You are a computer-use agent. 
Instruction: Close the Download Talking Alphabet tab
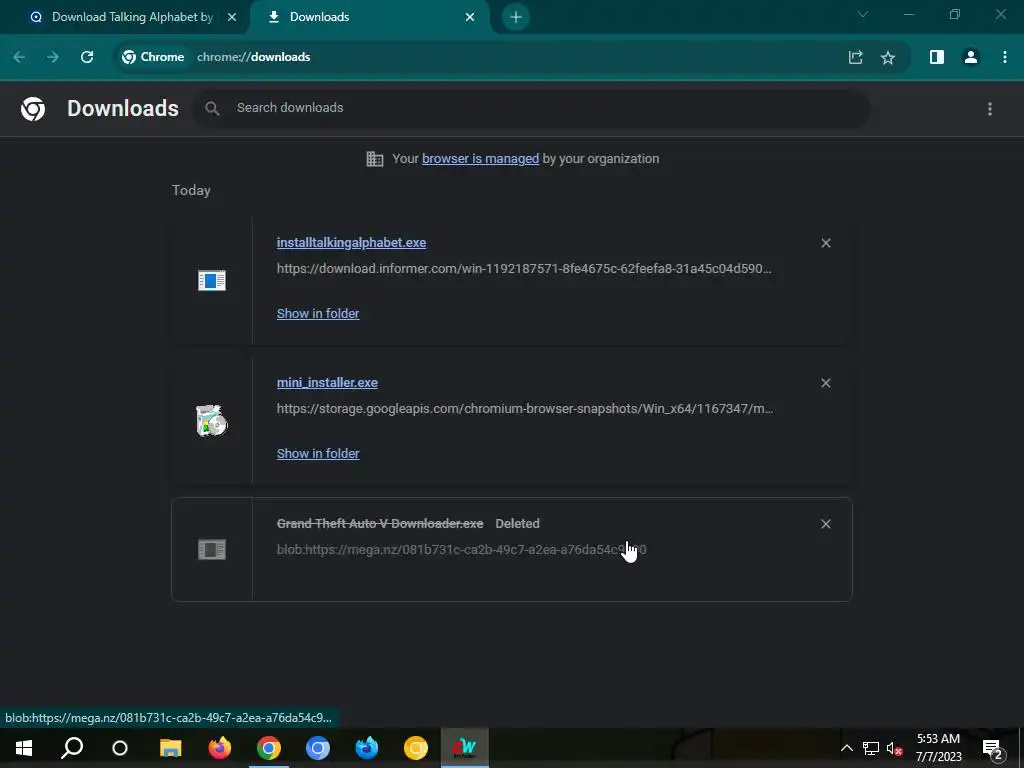click(x=232, y=17)
